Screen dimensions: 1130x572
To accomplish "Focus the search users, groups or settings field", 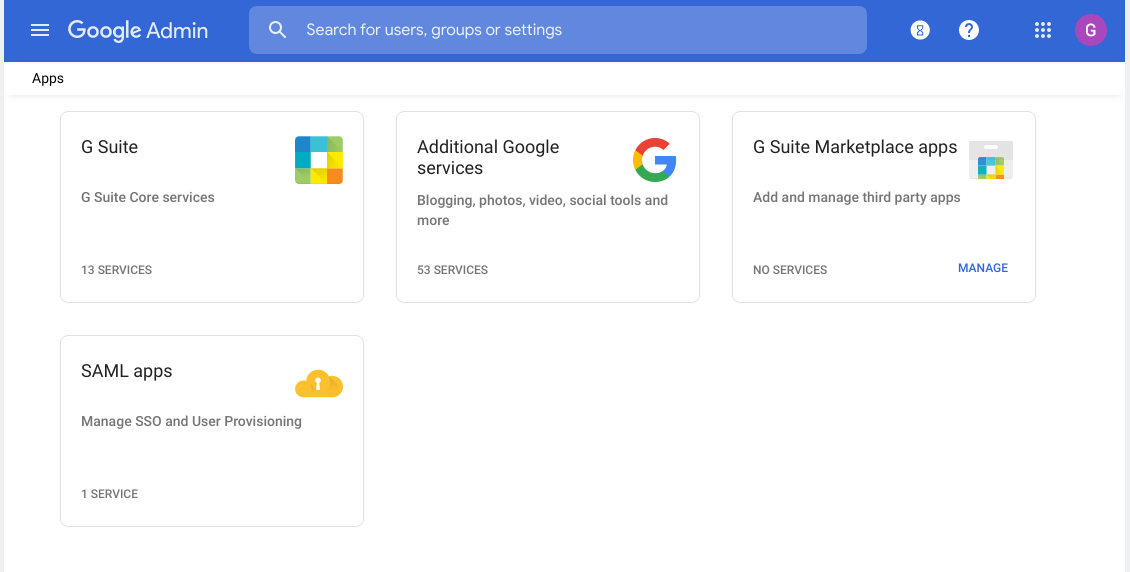I will click(558, 30).
